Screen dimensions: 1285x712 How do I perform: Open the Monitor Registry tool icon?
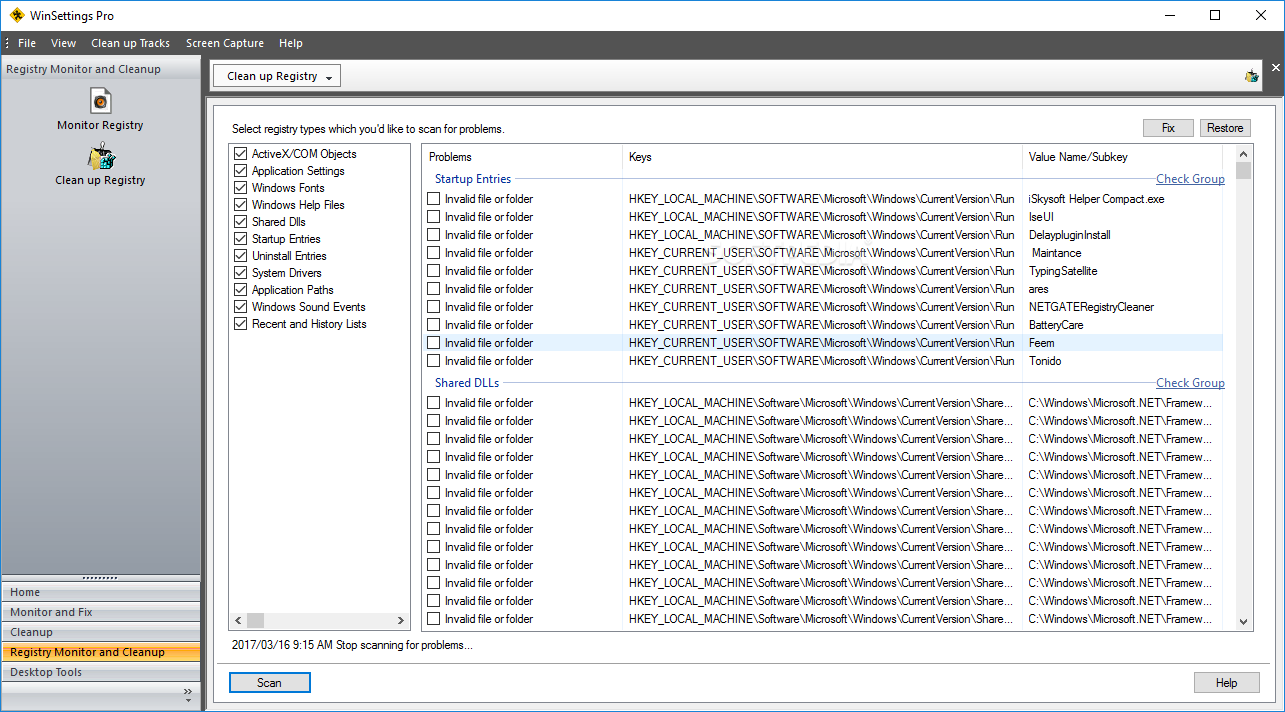tap(100, 101)
